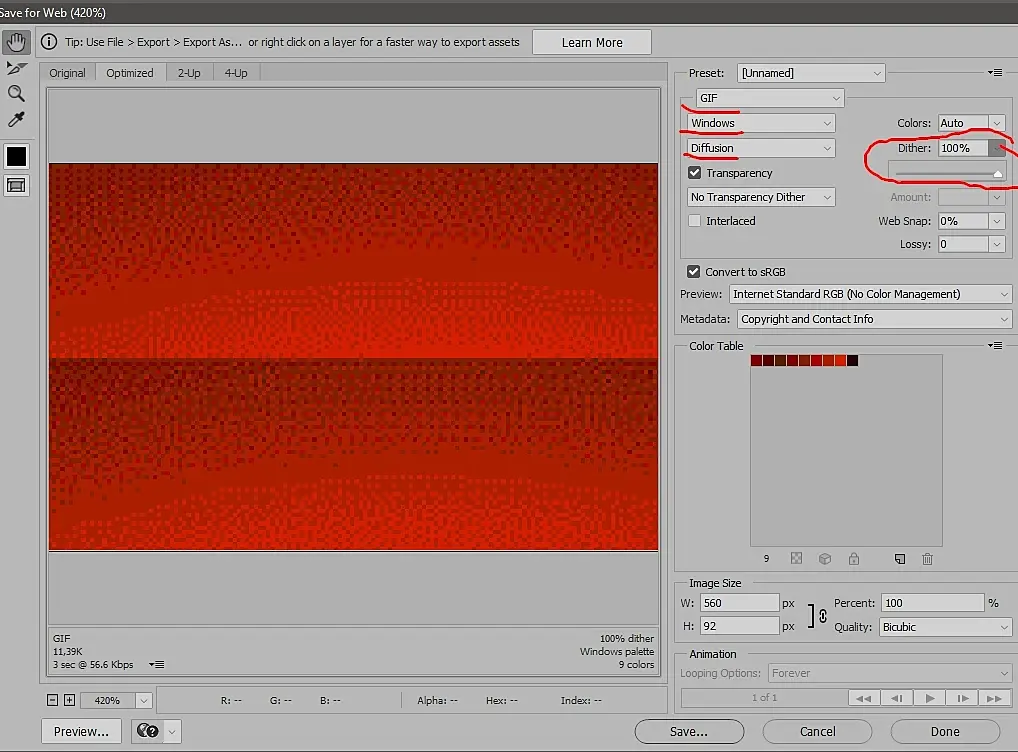Select the Eyedropper tool
This screenshot has height=752, width=1018.
[x=16, y=120]
